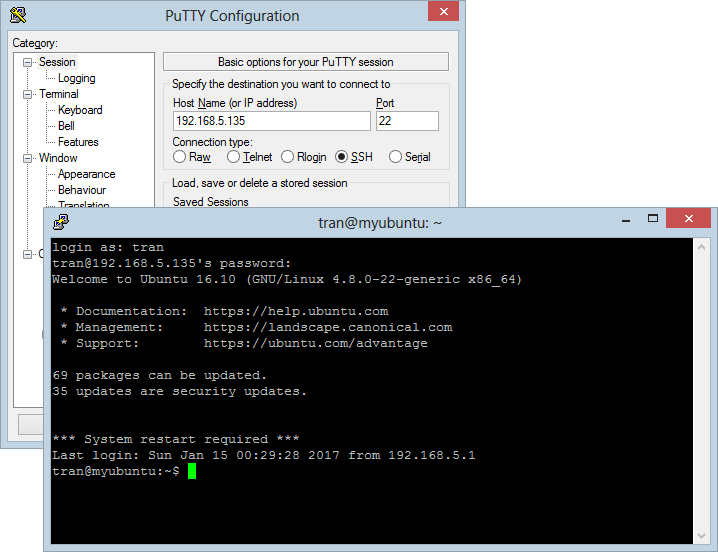The image size is (718, 552).
Task: Collapse the partially hidden Connection tree node
Action: pyautogui.click(x=27, y=254)
